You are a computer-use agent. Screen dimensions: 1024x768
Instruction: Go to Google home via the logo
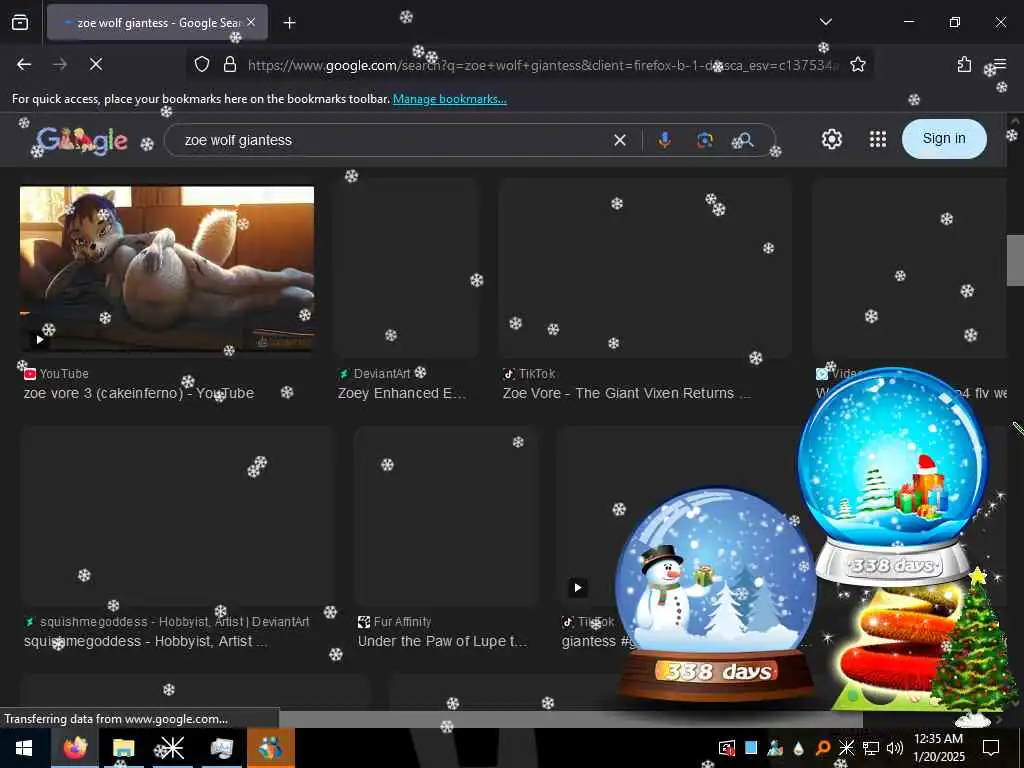coord(82,140)
